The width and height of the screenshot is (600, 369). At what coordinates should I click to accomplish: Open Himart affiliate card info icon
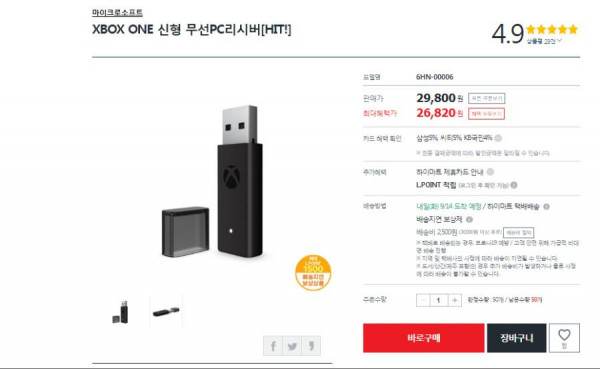[x=490, y=172]
